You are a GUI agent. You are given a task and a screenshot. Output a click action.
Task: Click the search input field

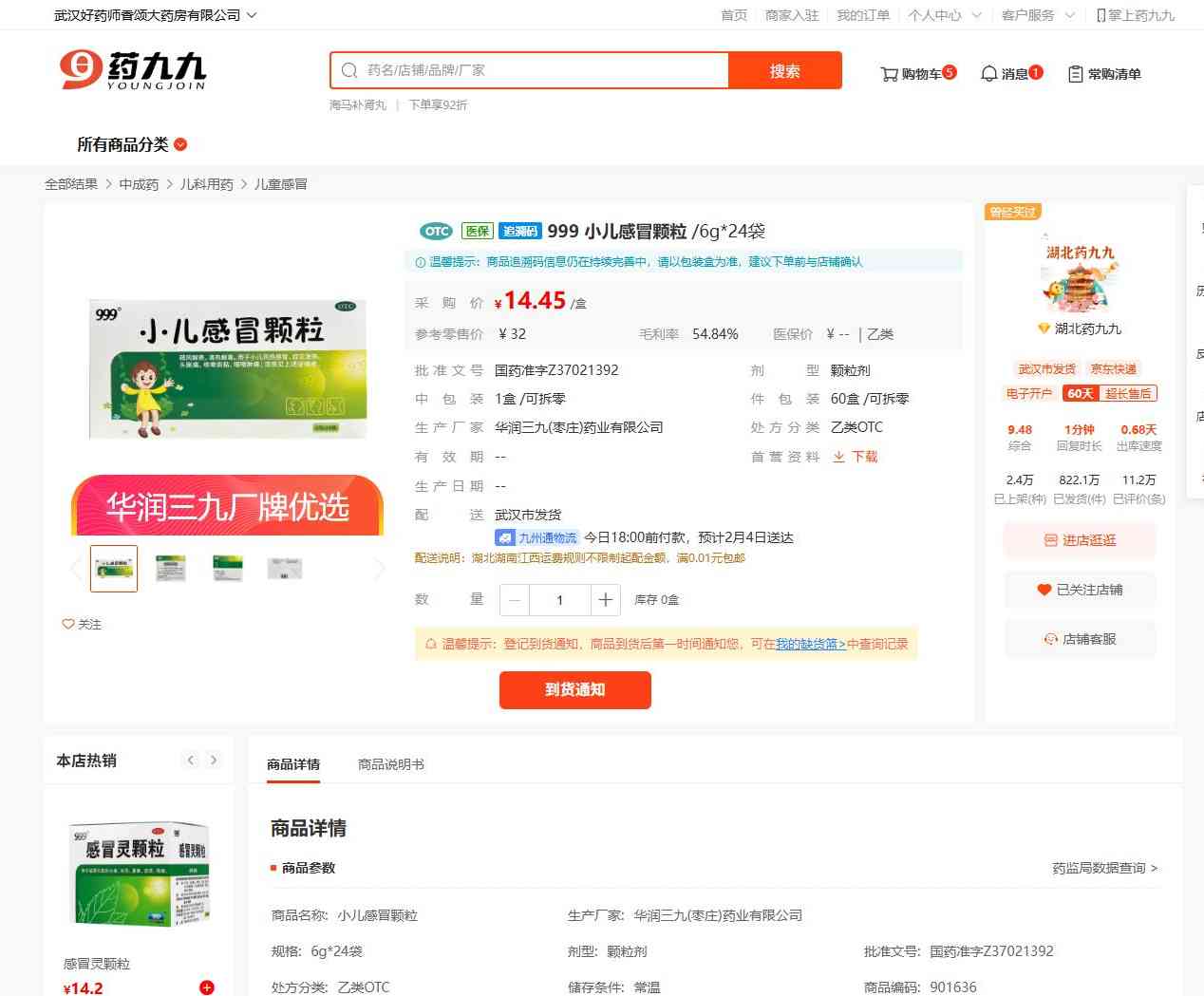tap(541, 70)
